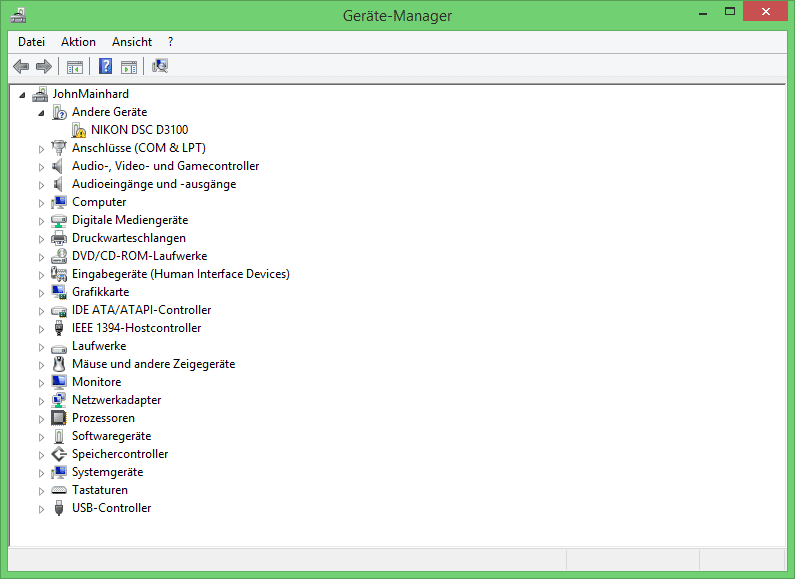The image size is (795, 579).
Task: Select the DVD/CD-ROM-Laufwerke label
Action: coord(139,256)
